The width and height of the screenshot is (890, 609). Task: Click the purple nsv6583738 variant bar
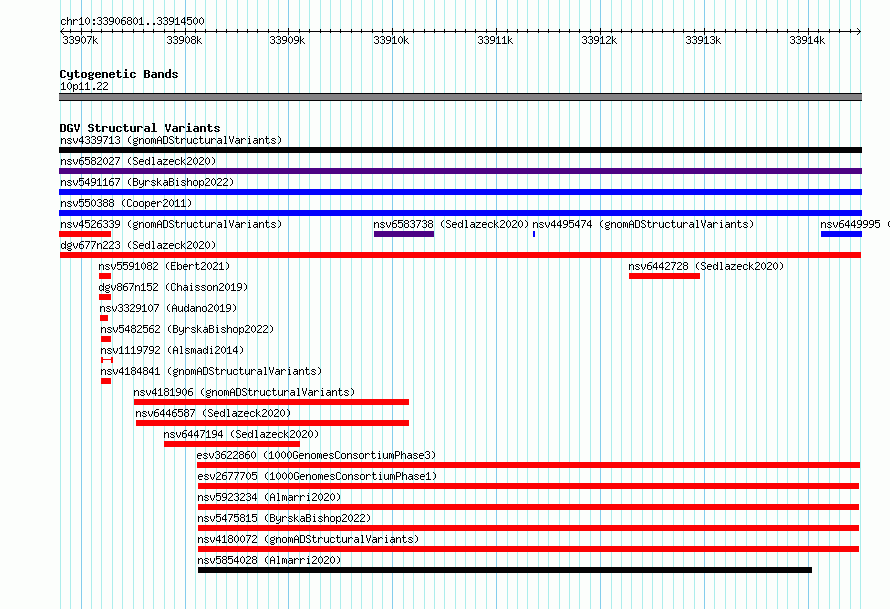click(404, 234)
